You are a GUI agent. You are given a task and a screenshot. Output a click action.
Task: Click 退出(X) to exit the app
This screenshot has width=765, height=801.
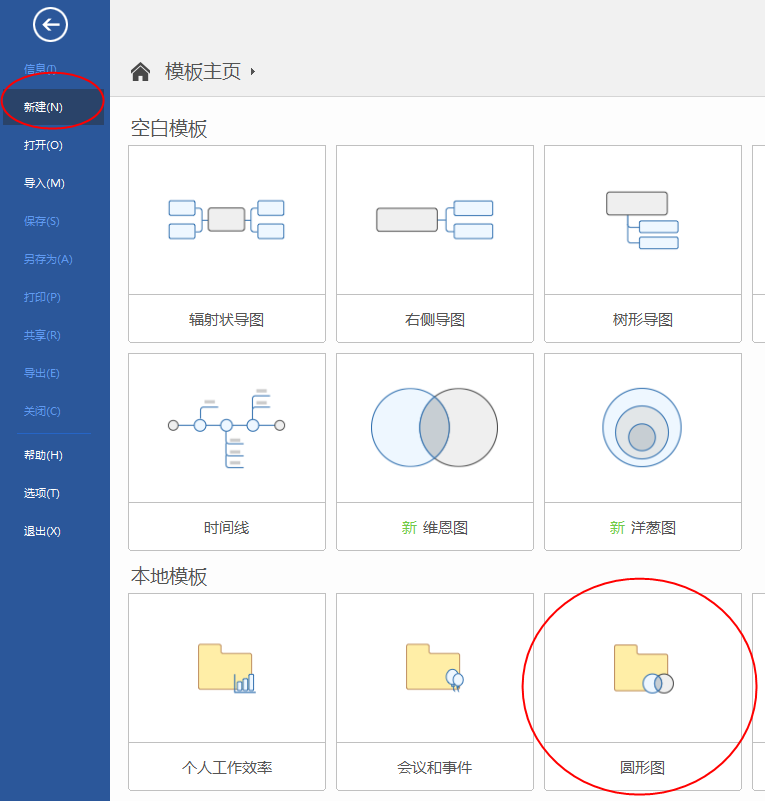[x=42, y=531]
